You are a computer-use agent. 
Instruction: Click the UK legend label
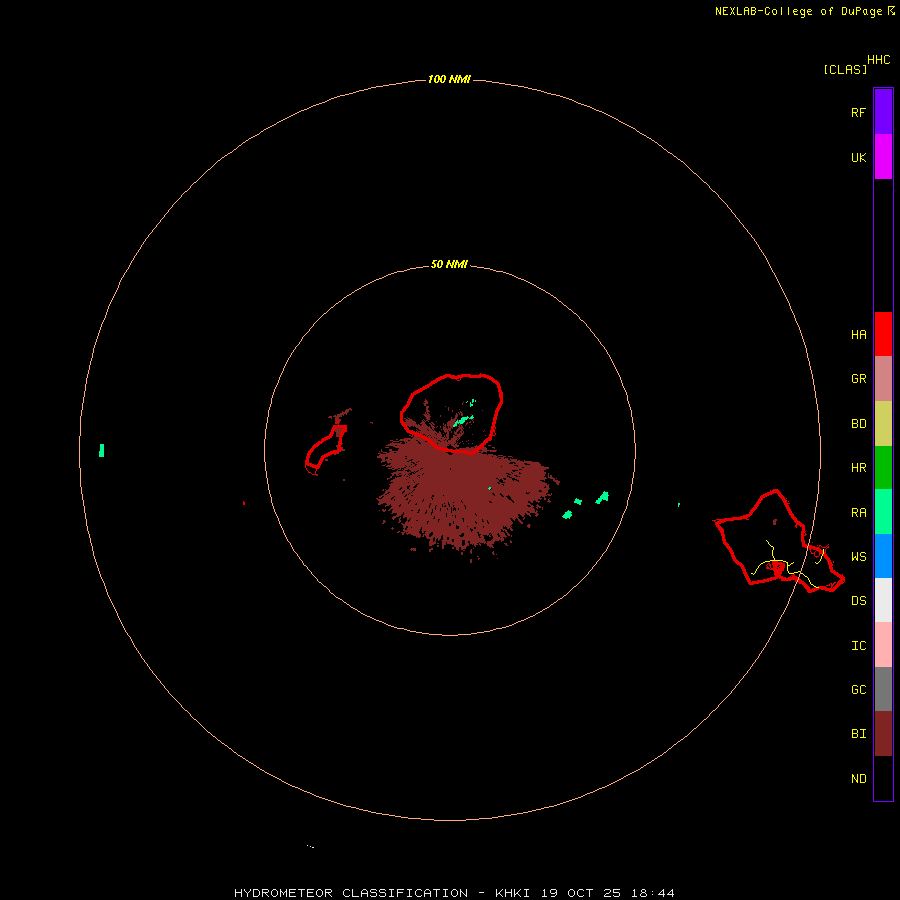tap(858, 157)
